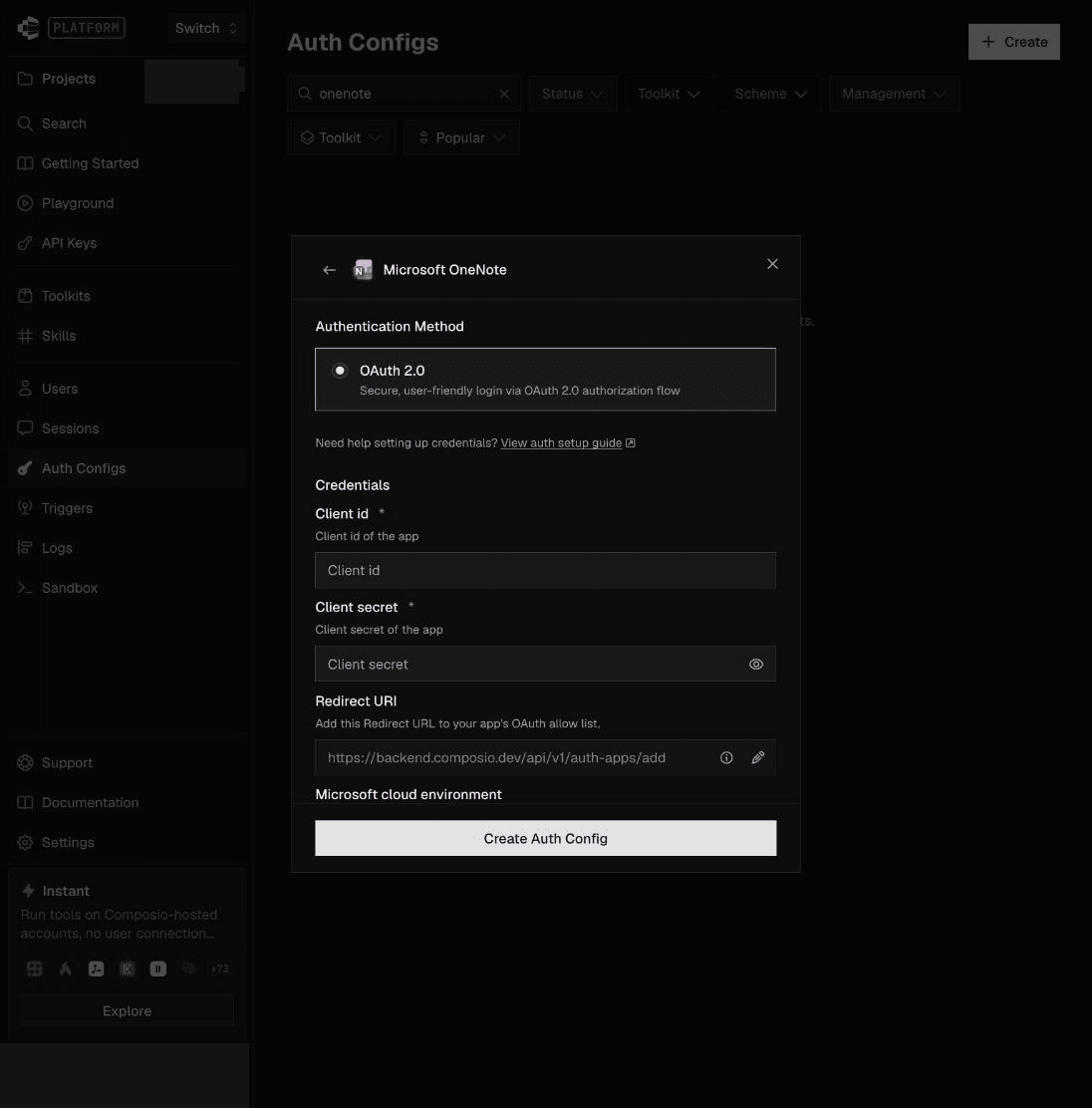Select the OAuth 2.0 radio button

[x=340, y=371]
